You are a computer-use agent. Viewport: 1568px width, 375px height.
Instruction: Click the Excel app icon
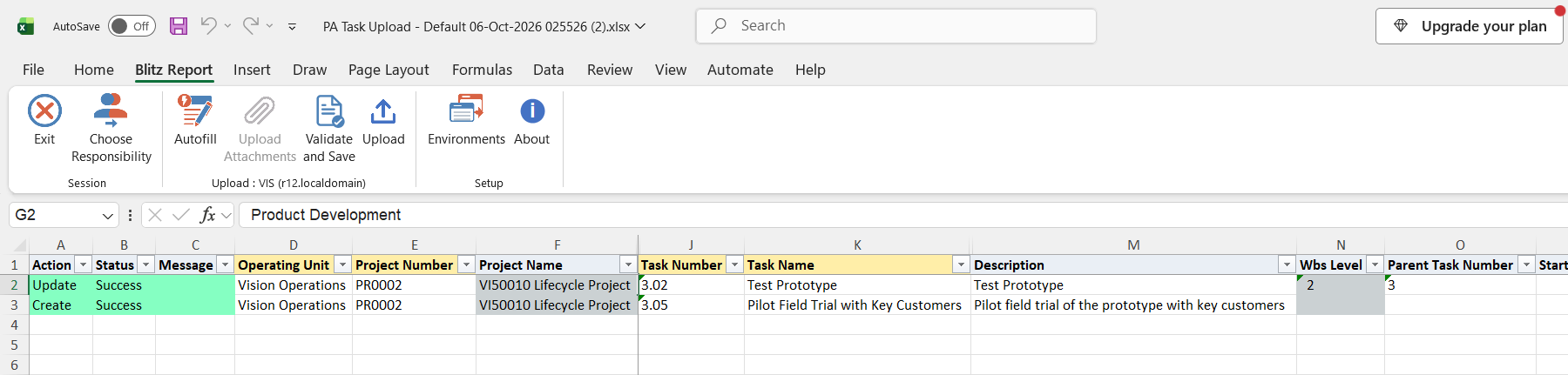point(26,26)
